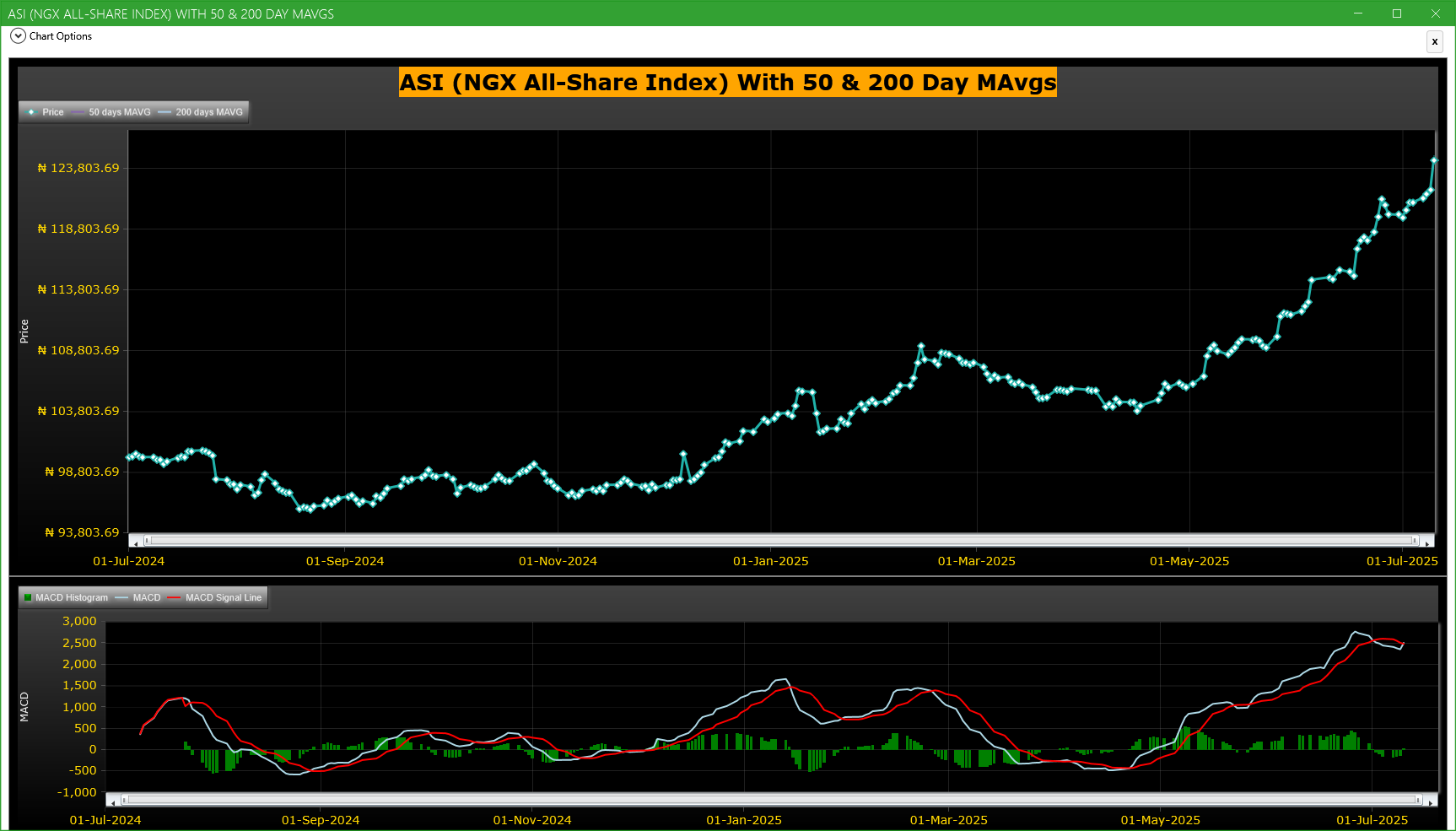The height and width of the screenshot is (831, 1456).
Task: Click the 01-May-2025 date label on price chart
Action: pos(1189,561)
